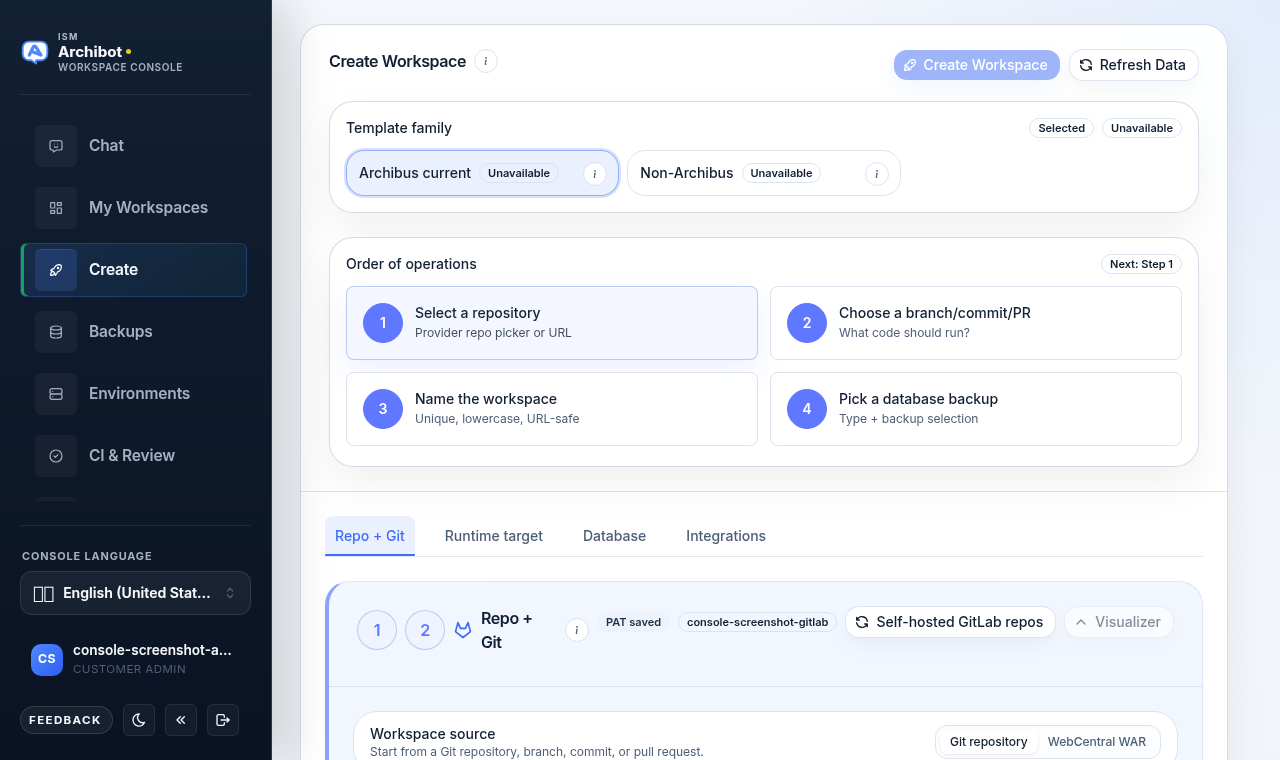Open info icon next to Create Workspace title
The height and width of the screenshot is (760, 1280).
[486, 61]
